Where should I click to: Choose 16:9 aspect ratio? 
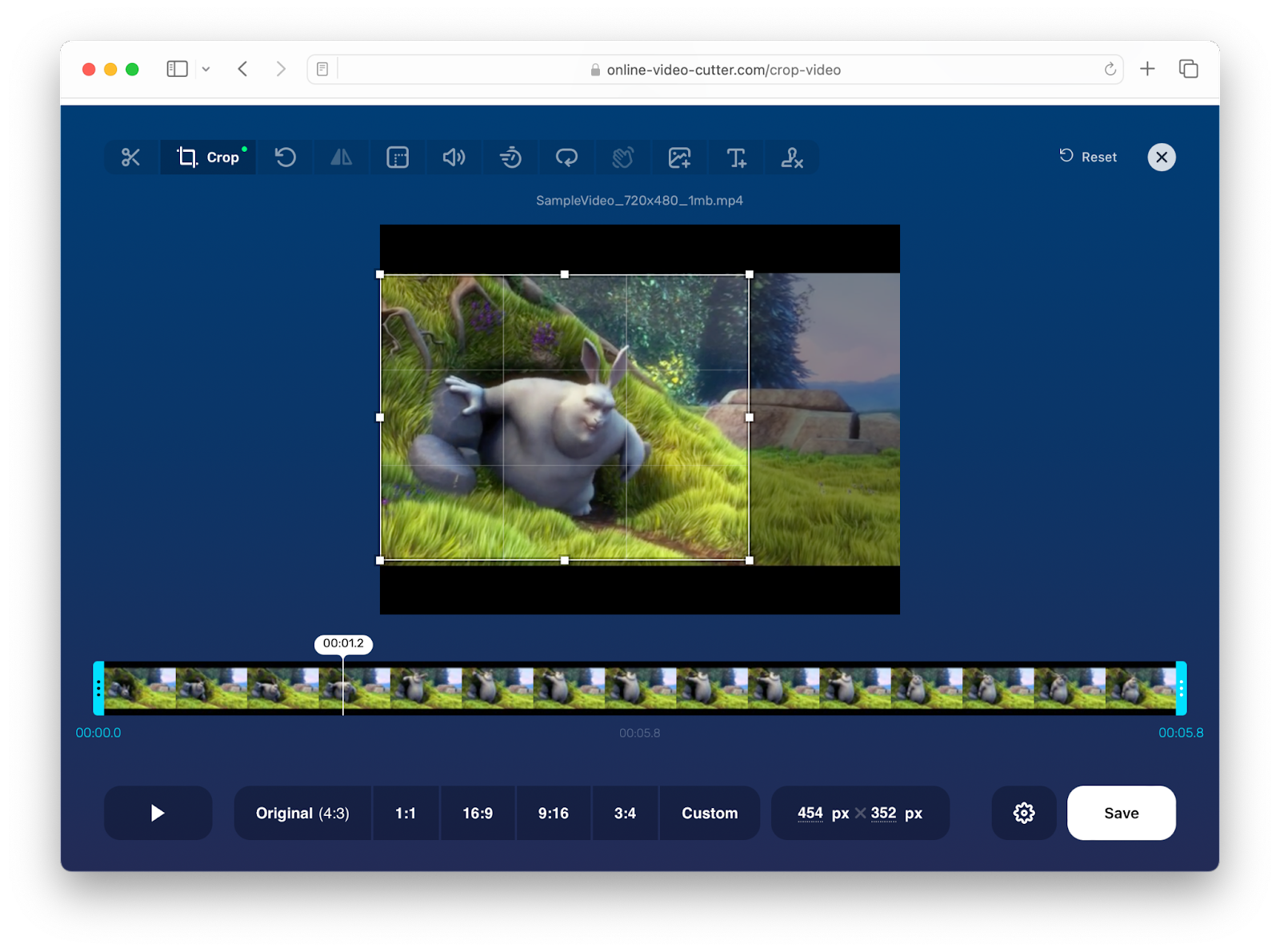[478, 813]
